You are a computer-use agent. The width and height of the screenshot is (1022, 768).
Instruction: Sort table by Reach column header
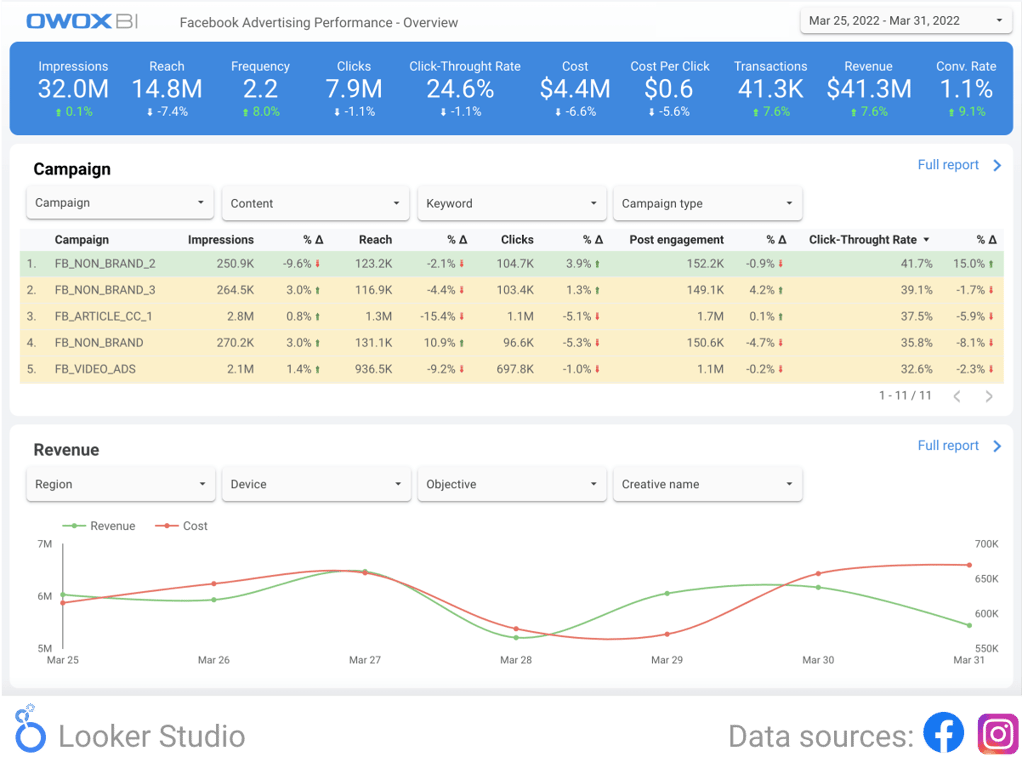tap(375, 240)
